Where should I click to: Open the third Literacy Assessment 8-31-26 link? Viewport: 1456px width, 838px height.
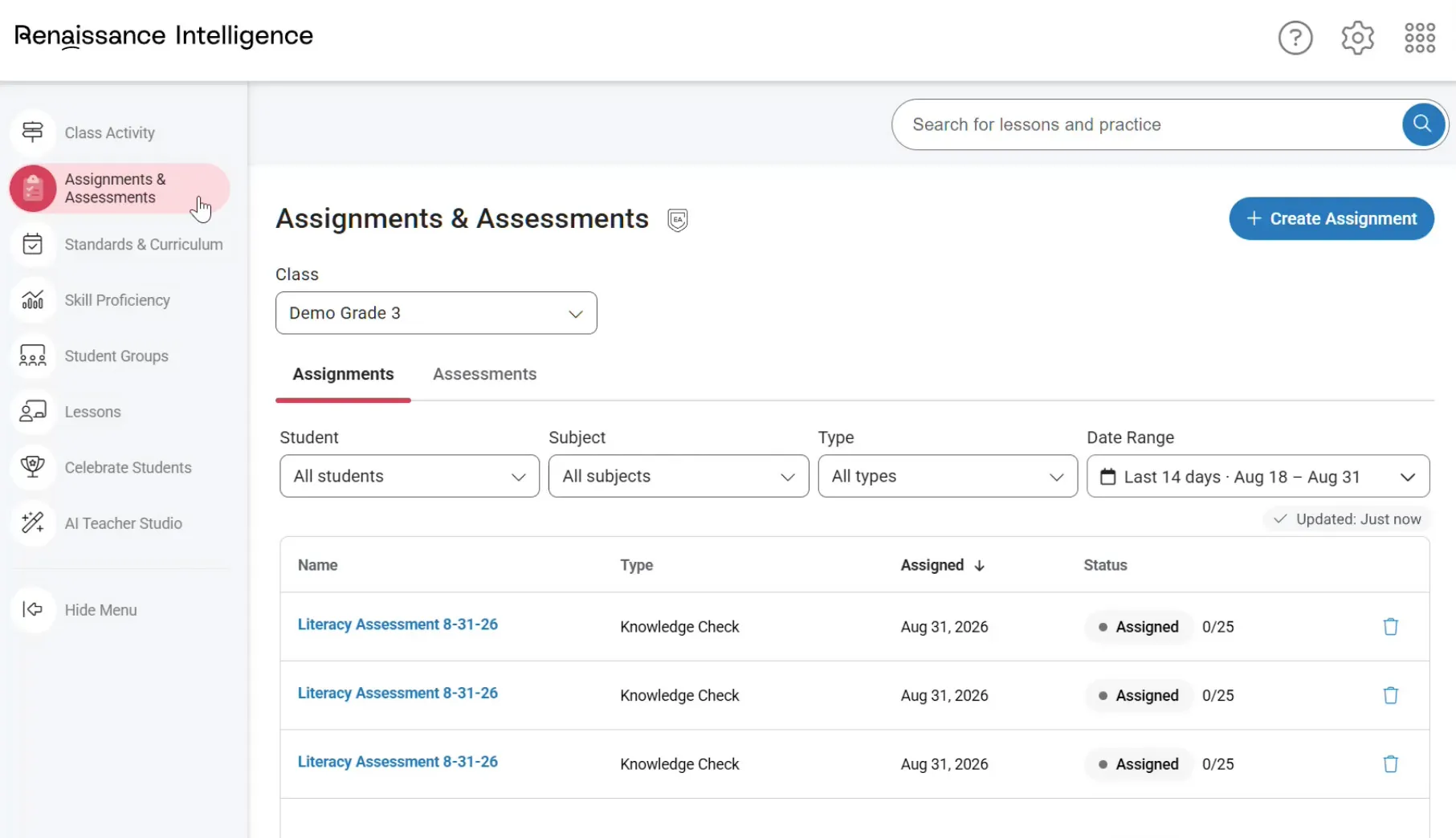pyautogui.click(x=398, y=762)
